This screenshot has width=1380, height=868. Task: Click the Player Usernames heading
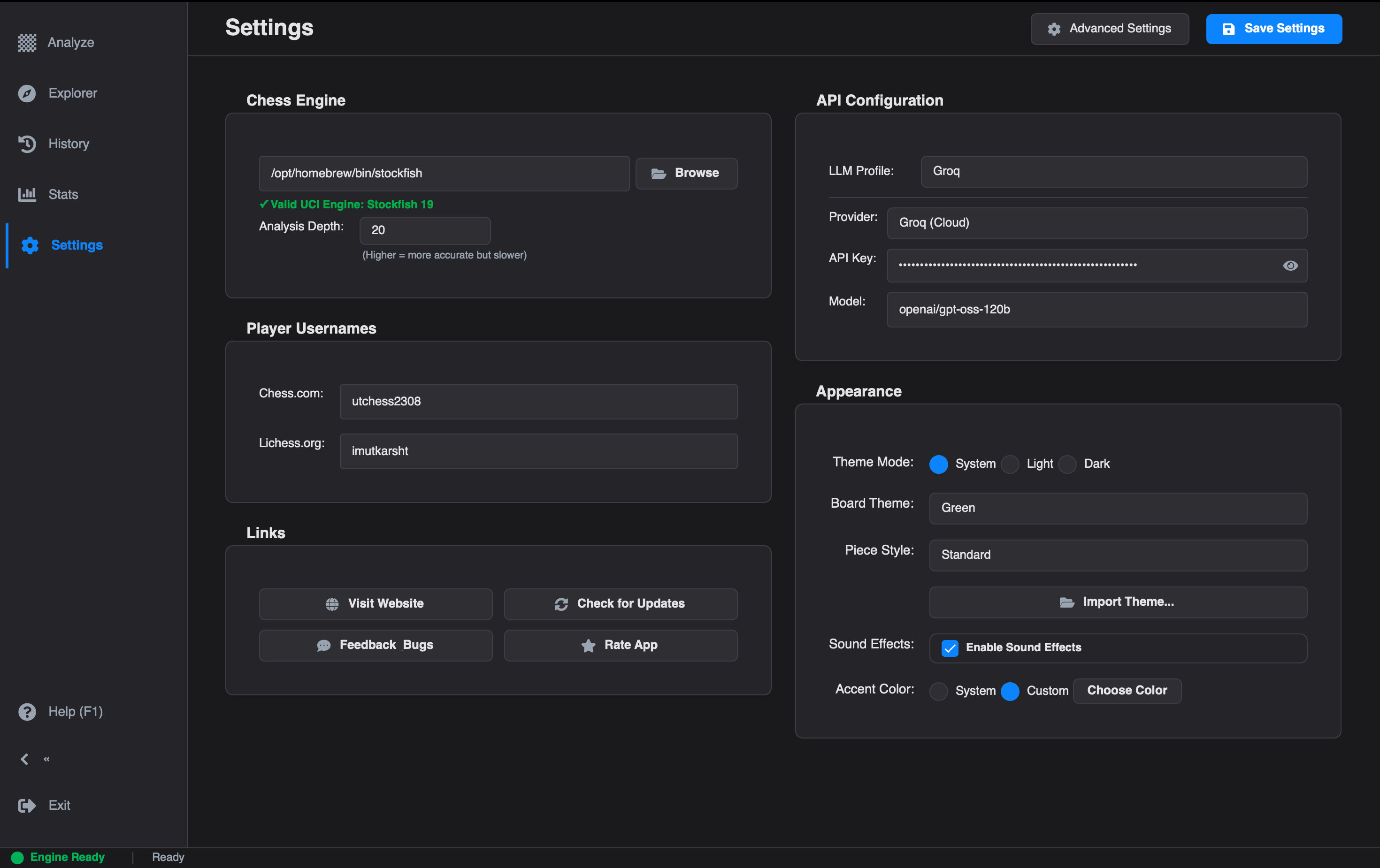[x=311, y=328]
